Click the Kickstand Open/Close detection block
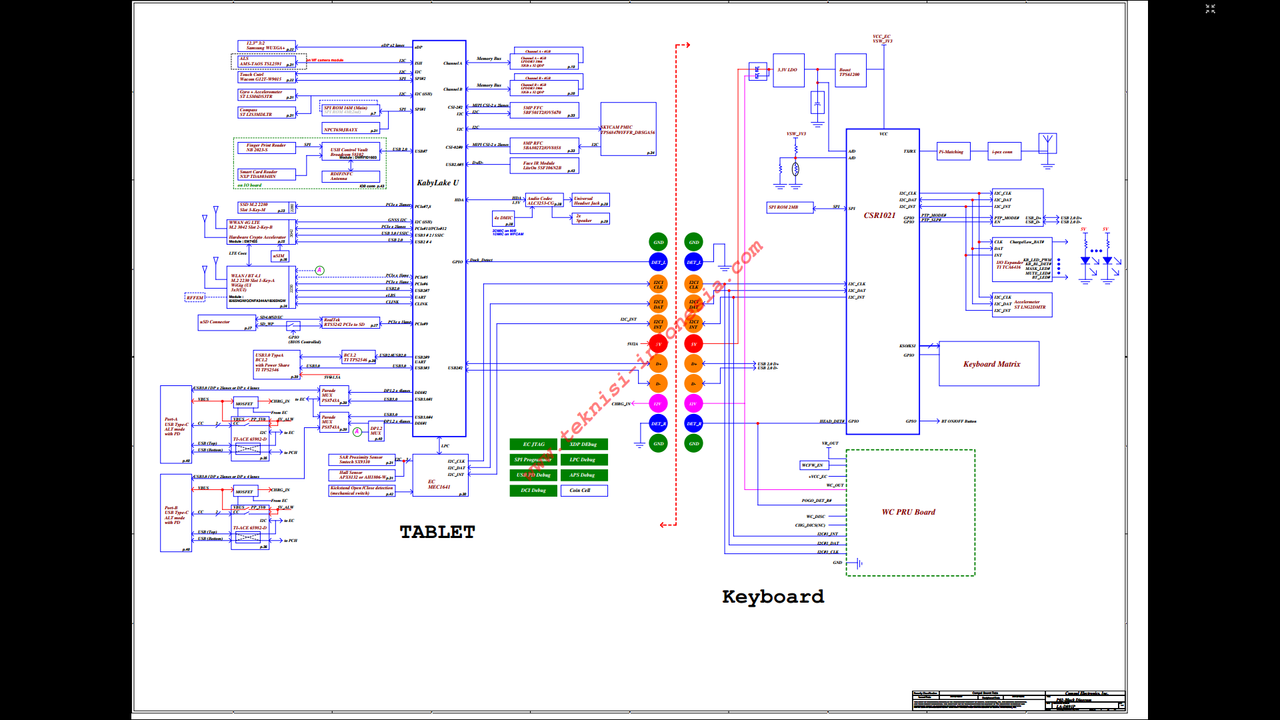Viewport: 1280px width, 720px height. coord(361,491)
